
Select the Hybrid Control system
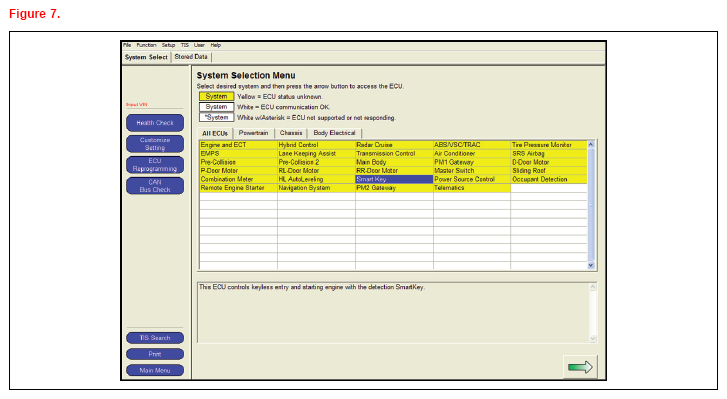click(x=316, y=145)
